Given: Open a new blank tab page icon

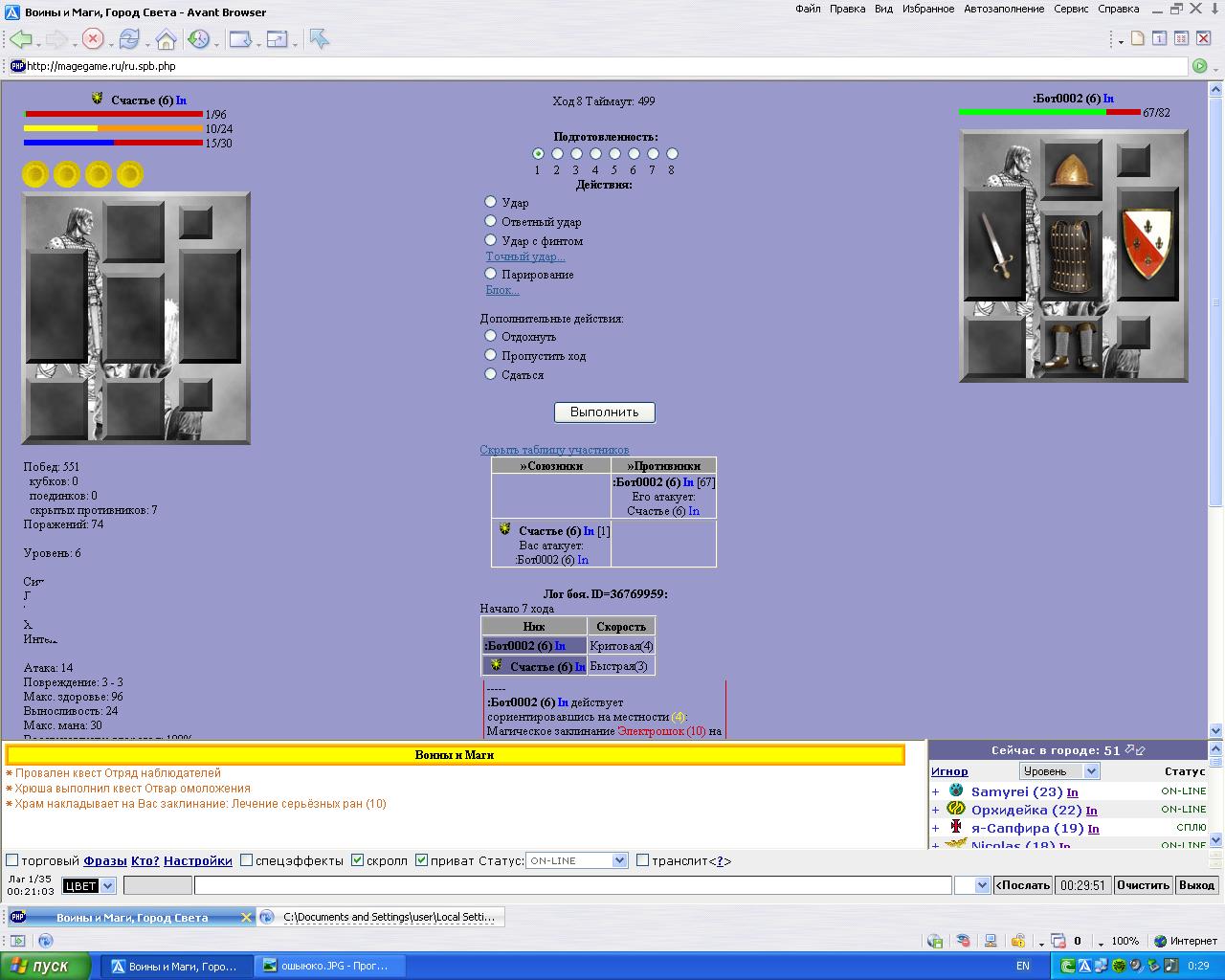Looking at the screenshot, I should click(1138, 38).
